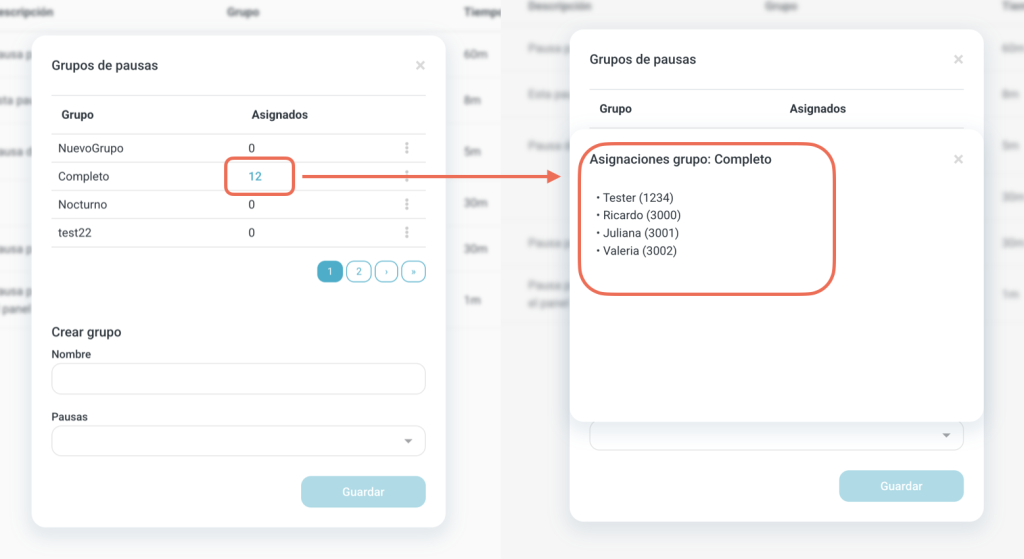Expand the Pausas dropdown under Crear grupo
This screenshot has height=559, width=1024.
click(238, 441)
